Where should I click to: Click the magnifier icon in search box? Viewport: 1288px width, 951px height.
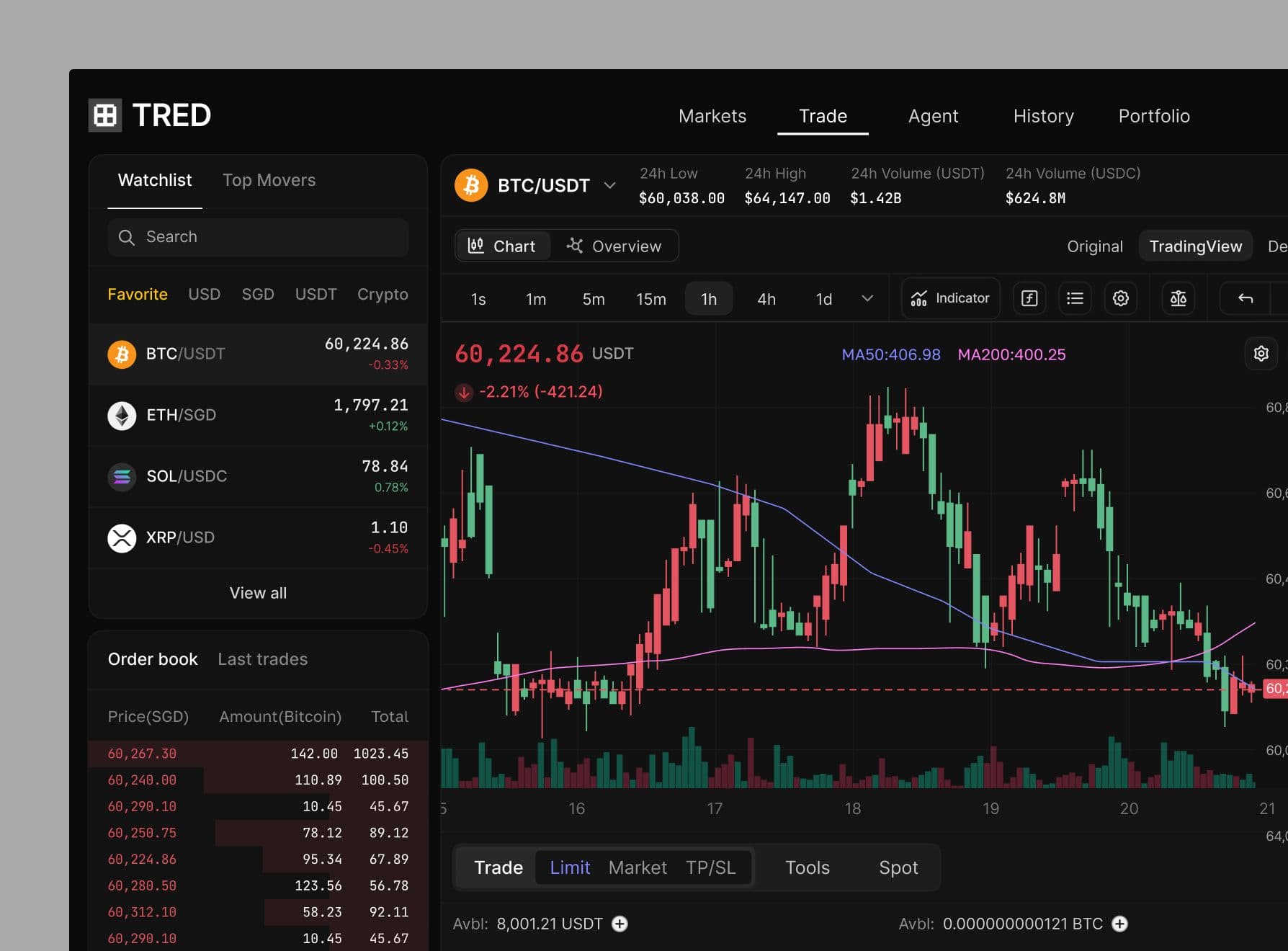click(x=127, y=237)
